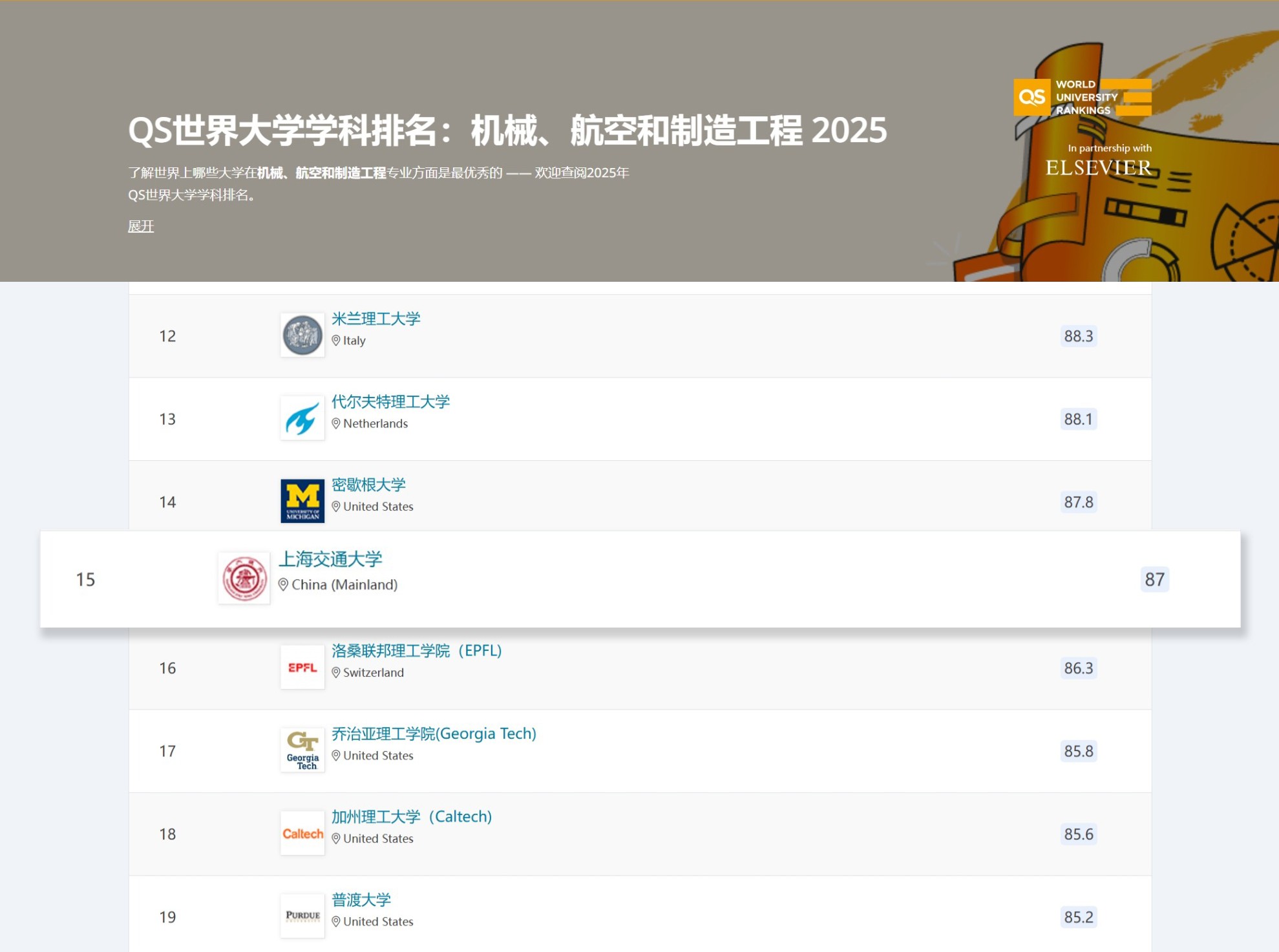Open the 上海交通大学 university page
Viewport: 1279px width, 952px height.
point(332,559)
